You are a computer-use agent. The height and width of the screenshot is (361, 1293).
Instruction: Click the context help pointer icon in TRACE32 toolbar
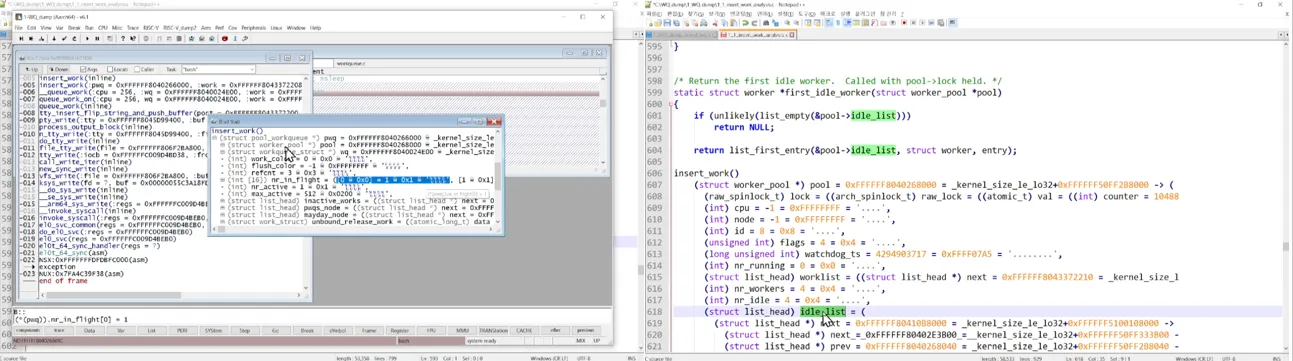click(133, 39)
